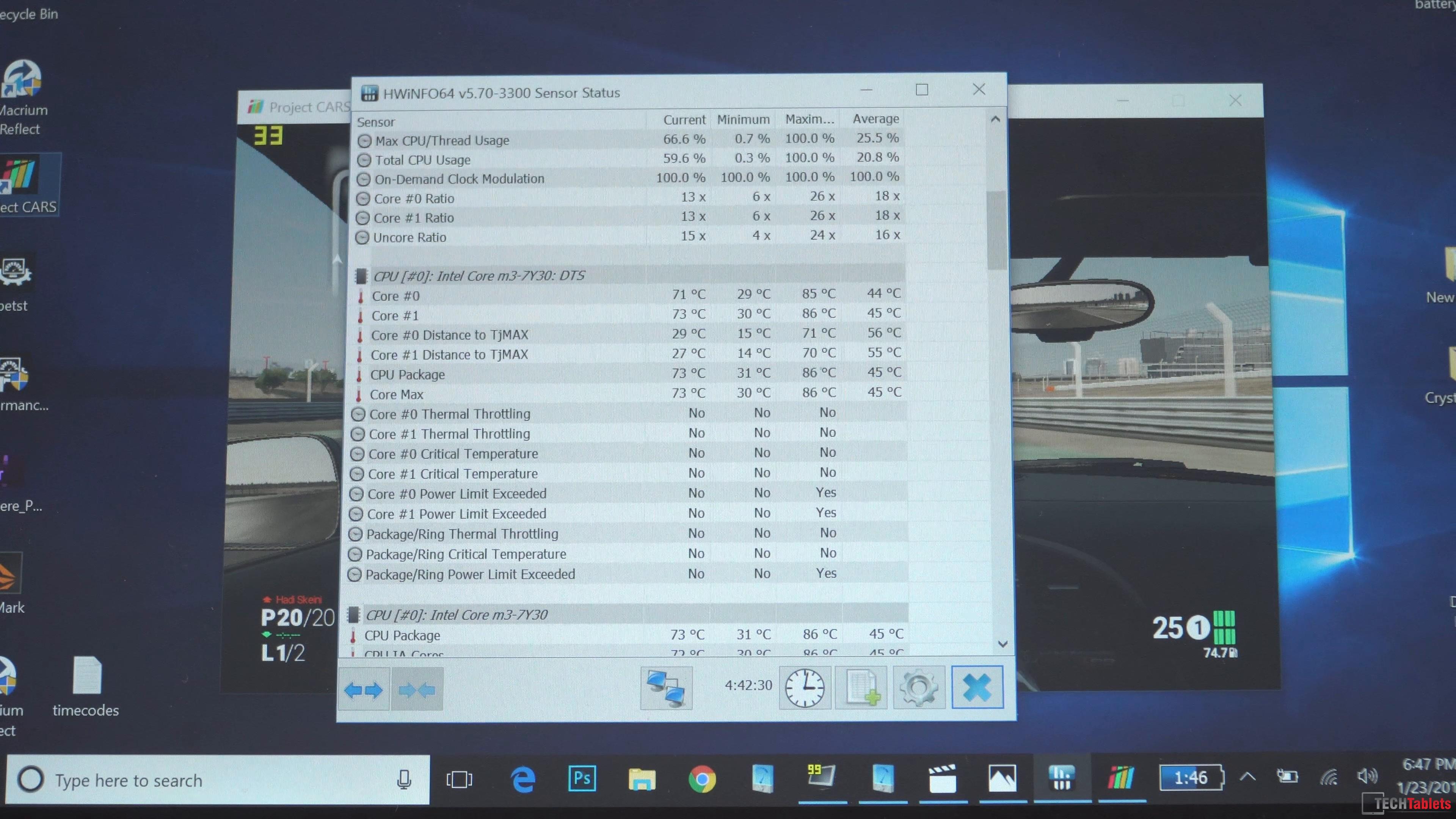Image resolution: width=1456 pixels, height=819 pixels.
Task: Open the clapperboard video app on the taskbar
Action: coord(942,779)
